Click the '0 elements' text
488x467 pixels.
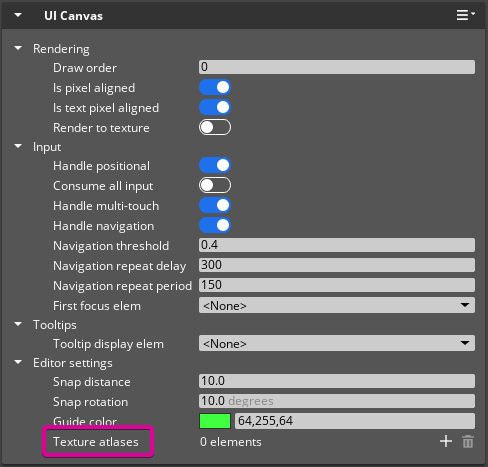tap(231, 442)
